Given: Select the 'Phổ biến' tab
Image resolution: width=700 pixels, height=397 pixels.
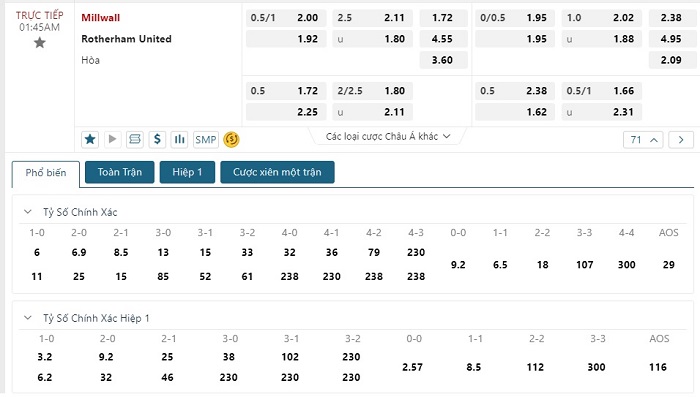Looking at the screenshot, I should pyautogui.click(x=46, y=173).
